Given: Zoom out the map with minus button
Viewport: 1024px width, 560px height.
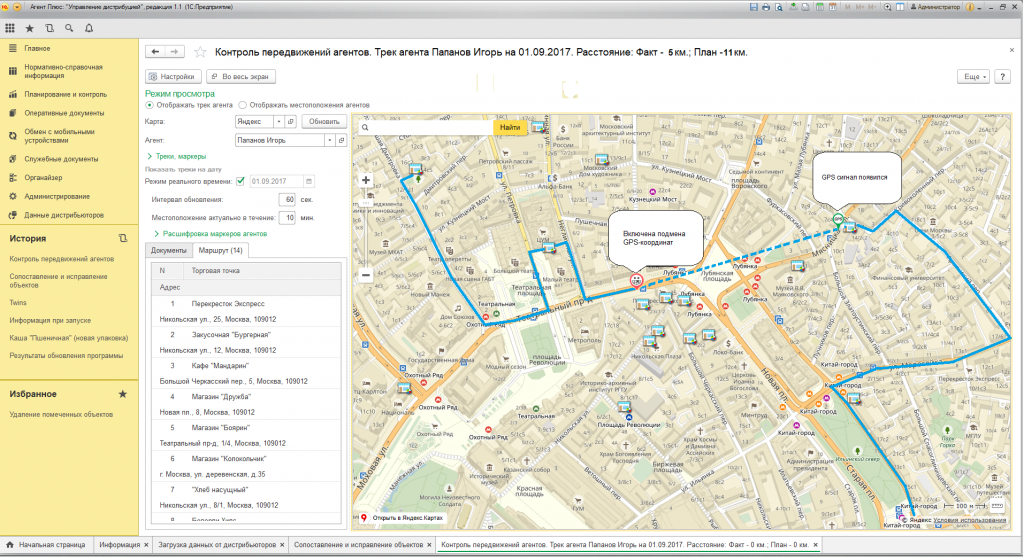Looking at the screenshot, I should pos(366,275).
